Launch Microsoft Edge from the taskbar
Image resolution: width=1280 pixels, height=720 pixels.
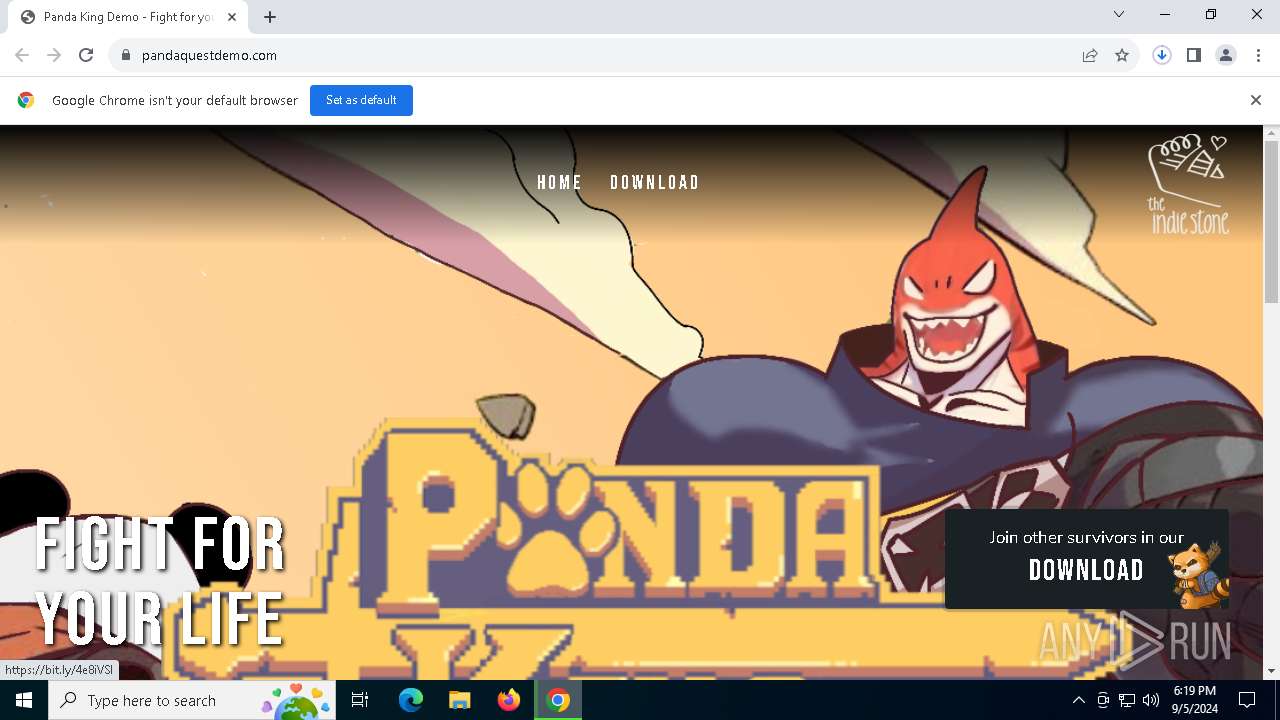(411, 700)
